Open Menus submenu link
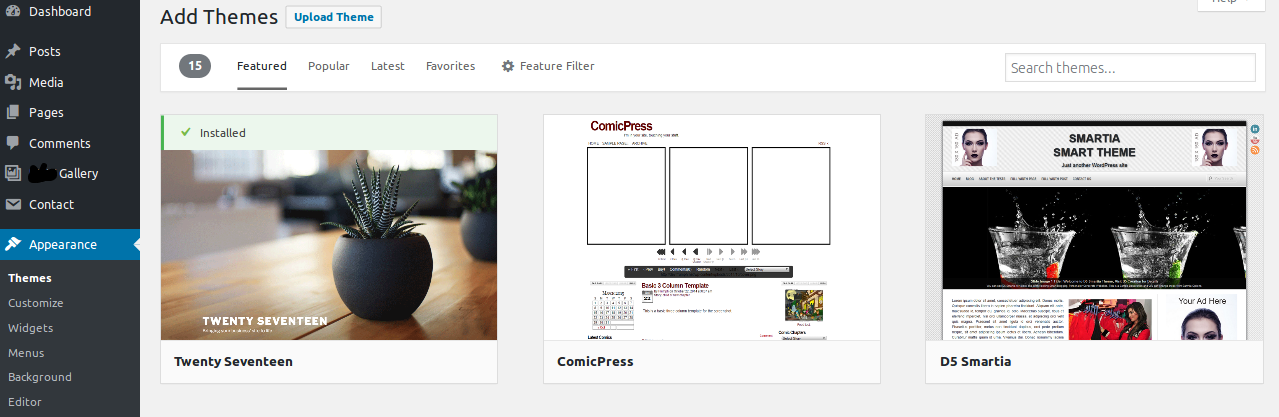This screenshot has height=417, width=1279. [26, 353]
